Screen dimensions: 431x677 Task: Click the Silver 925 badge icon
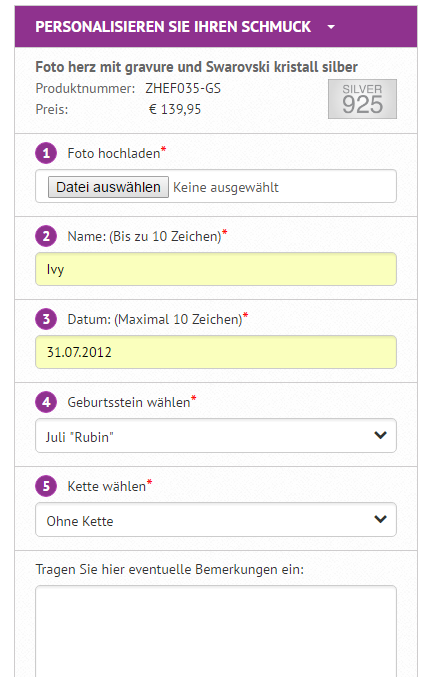pyautogui.click(x=362, y=99)
